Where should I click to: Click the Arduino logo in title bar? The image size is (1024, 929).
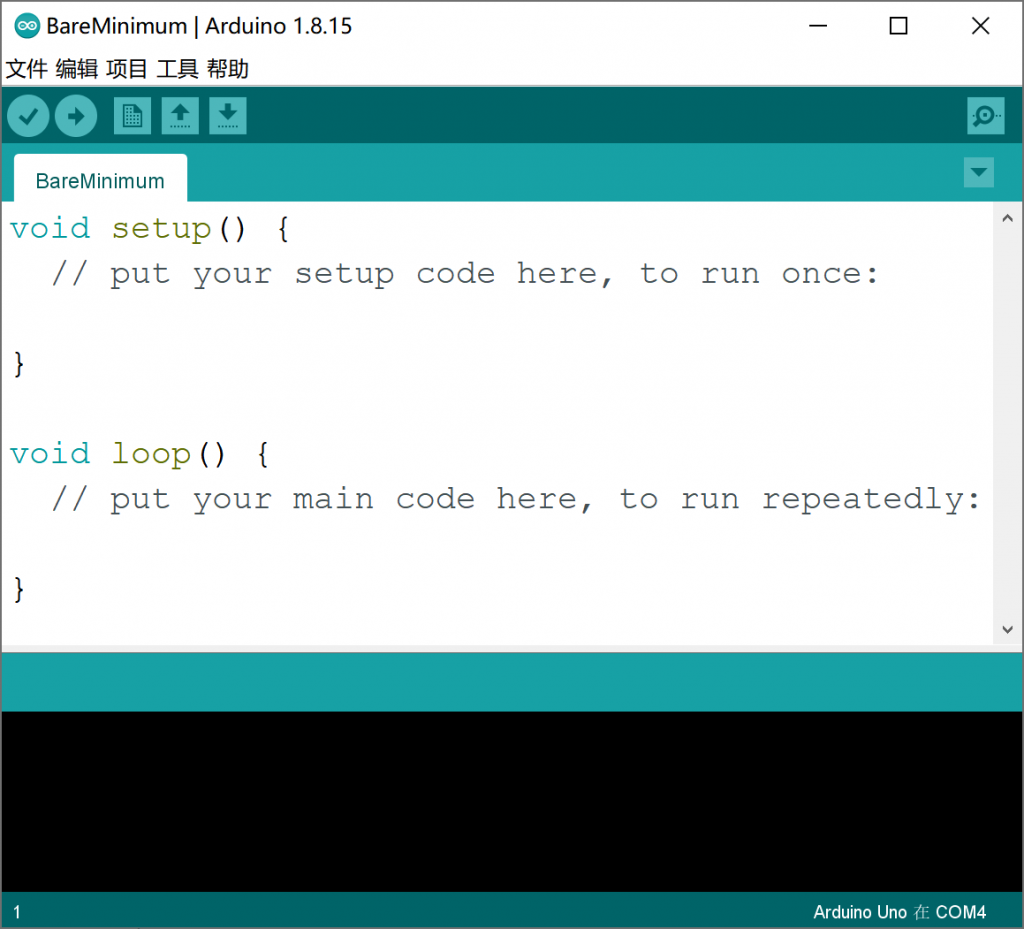(27, 26)
